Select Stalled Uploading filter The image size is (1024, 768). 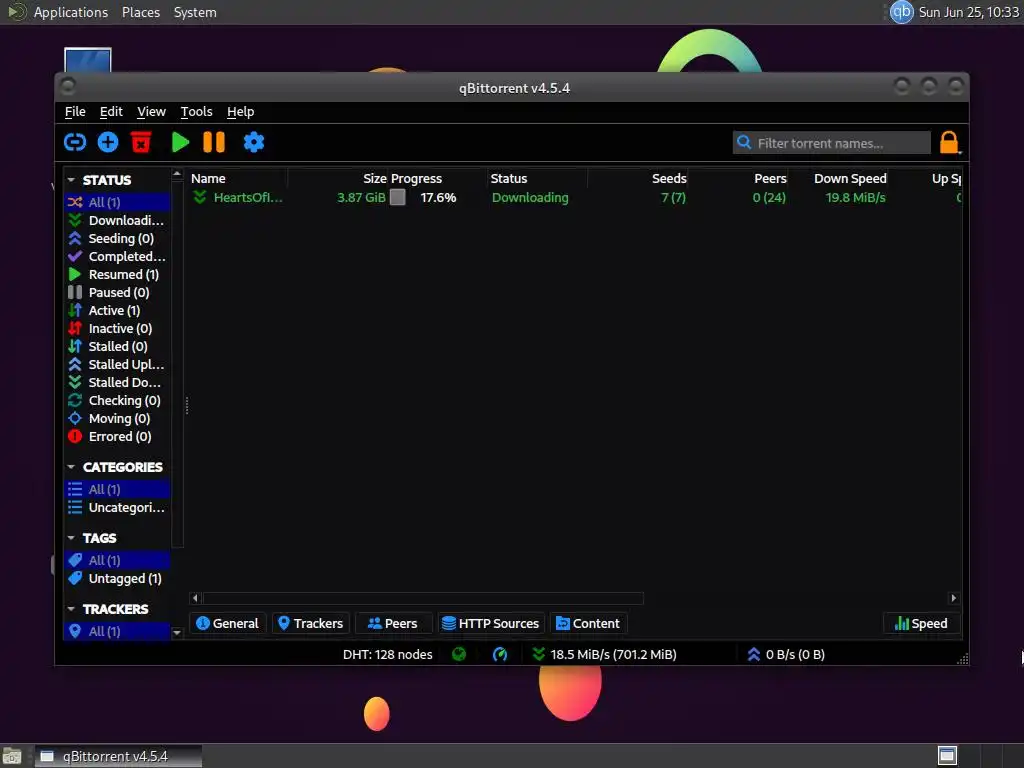(x=118, y=364)
